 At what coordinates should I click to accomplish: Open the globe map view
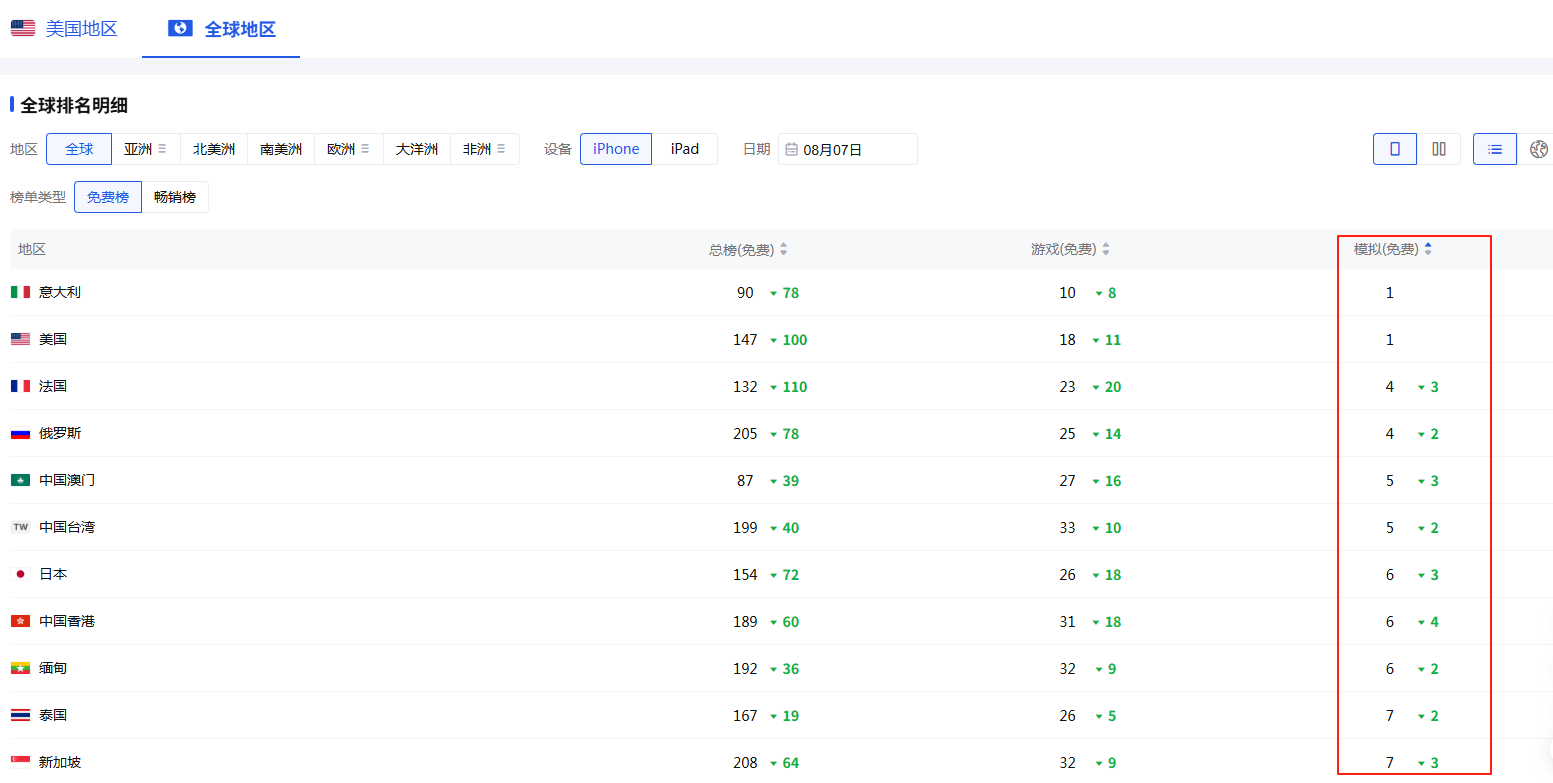coord(1539,149)
